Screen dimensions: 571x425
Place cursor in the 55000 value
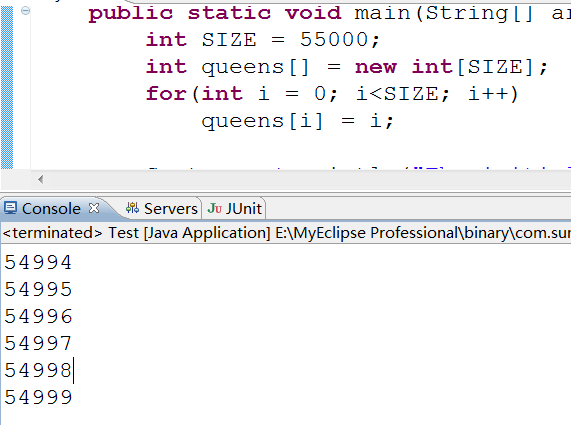(x=334, y=39)
